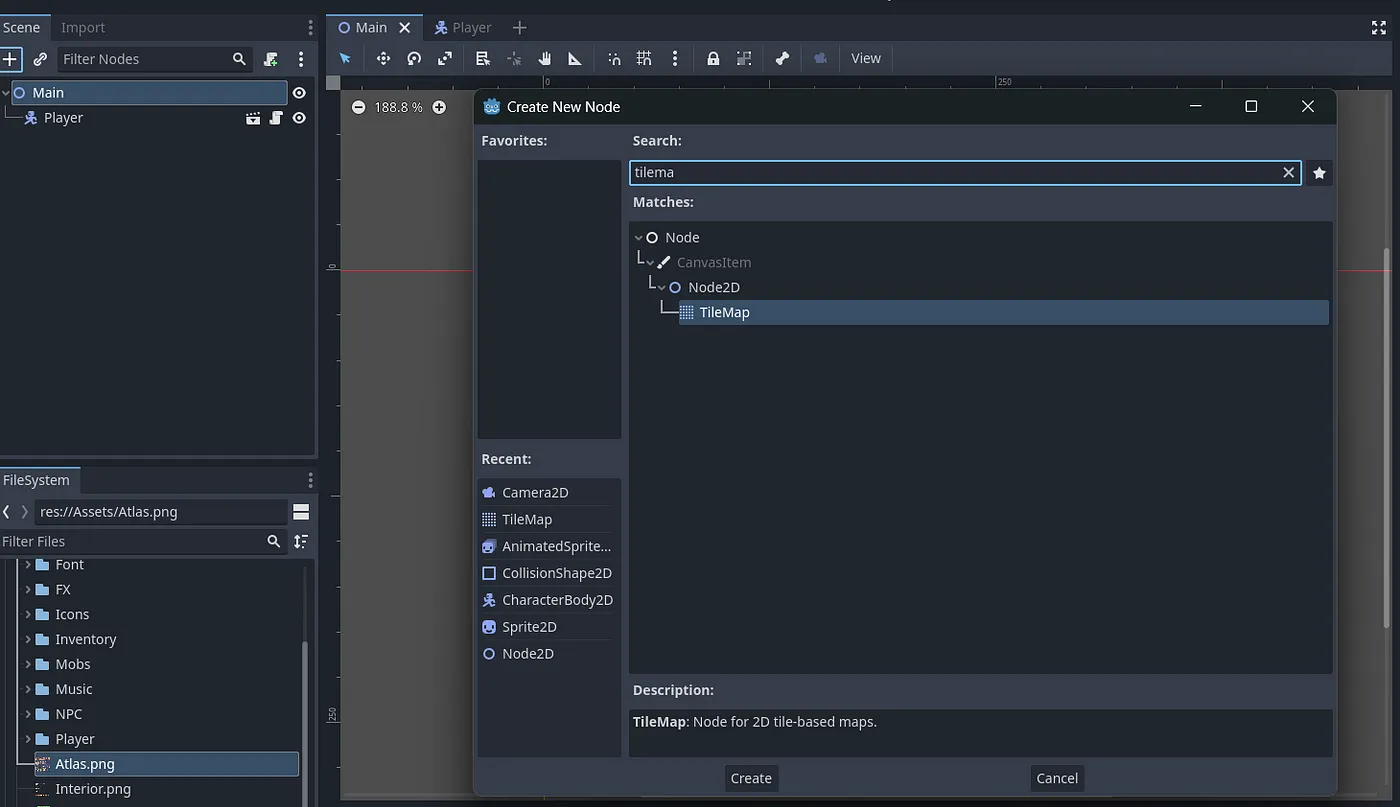Click the Cancel button
The image size is (1400, 807).
pyautogui.click(x=1056, y=778)
